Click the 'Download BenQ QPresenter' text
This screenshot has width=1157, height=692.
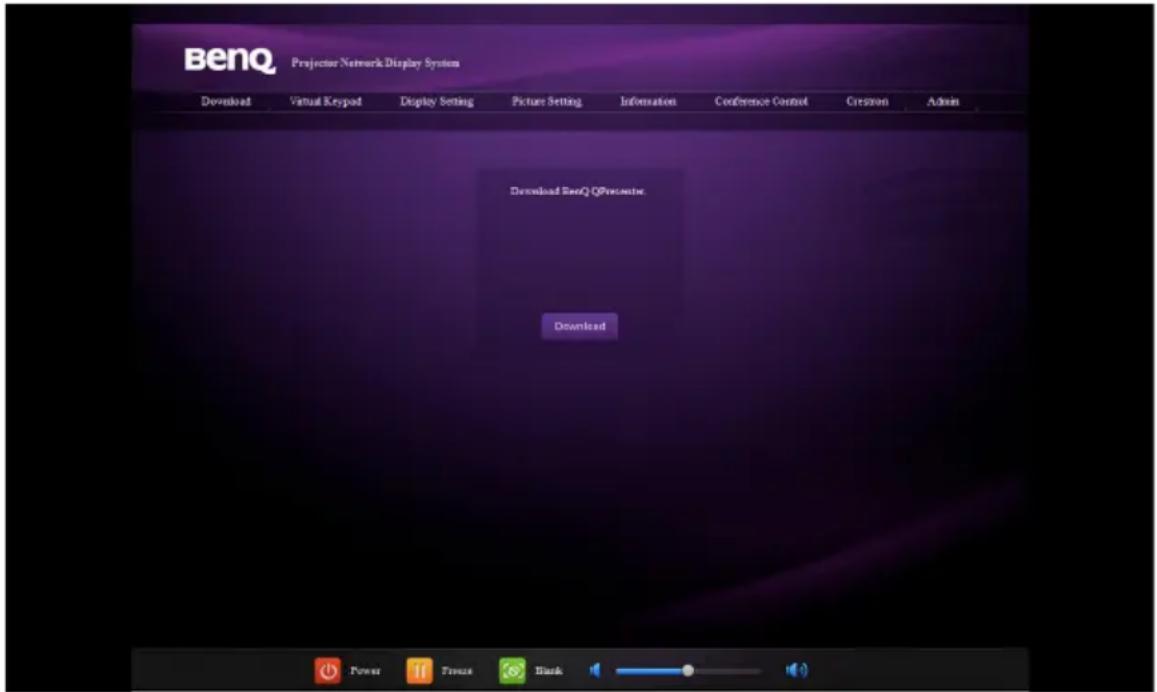click(578, 191)
